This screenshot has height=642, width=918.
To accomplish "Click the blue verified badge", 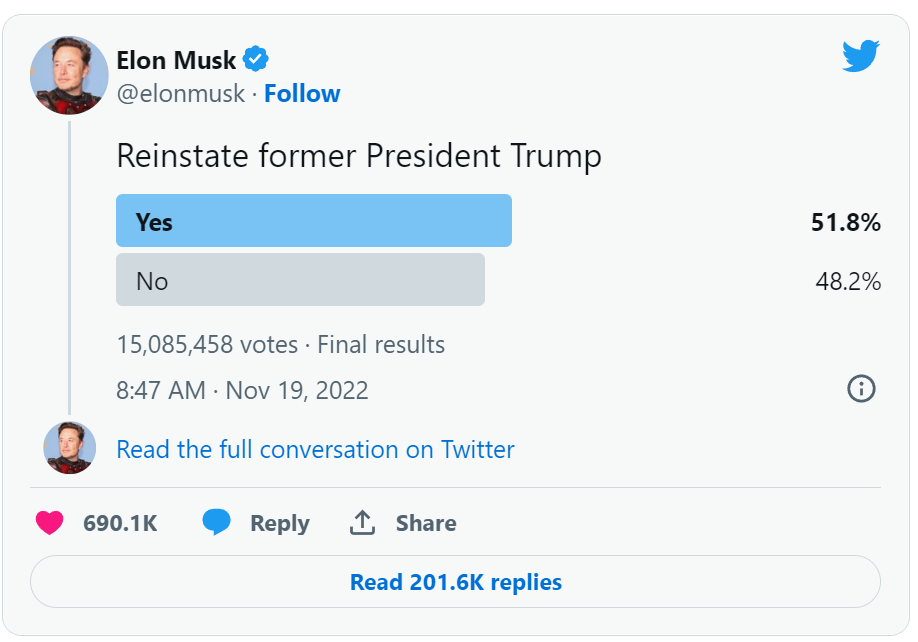I will coord(257,59).
